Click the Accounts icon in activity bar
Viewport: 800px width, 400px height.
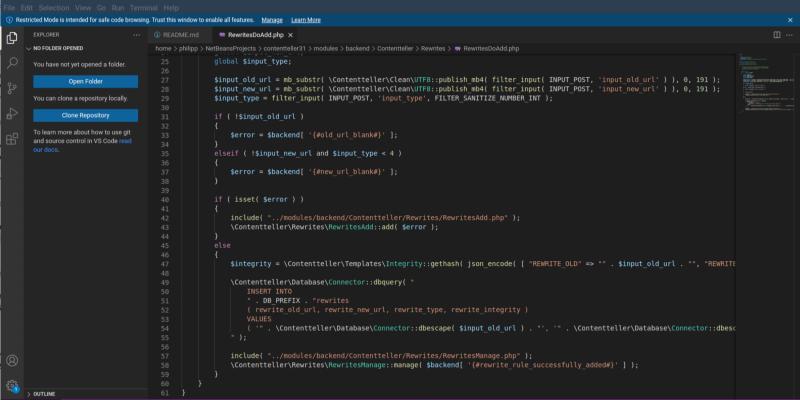(12, 360)
